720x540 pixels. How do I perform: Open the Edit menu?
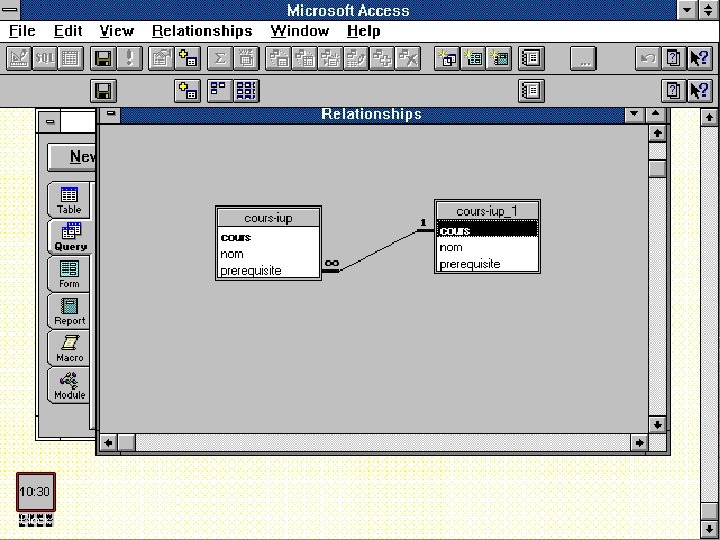pos(68,31)
